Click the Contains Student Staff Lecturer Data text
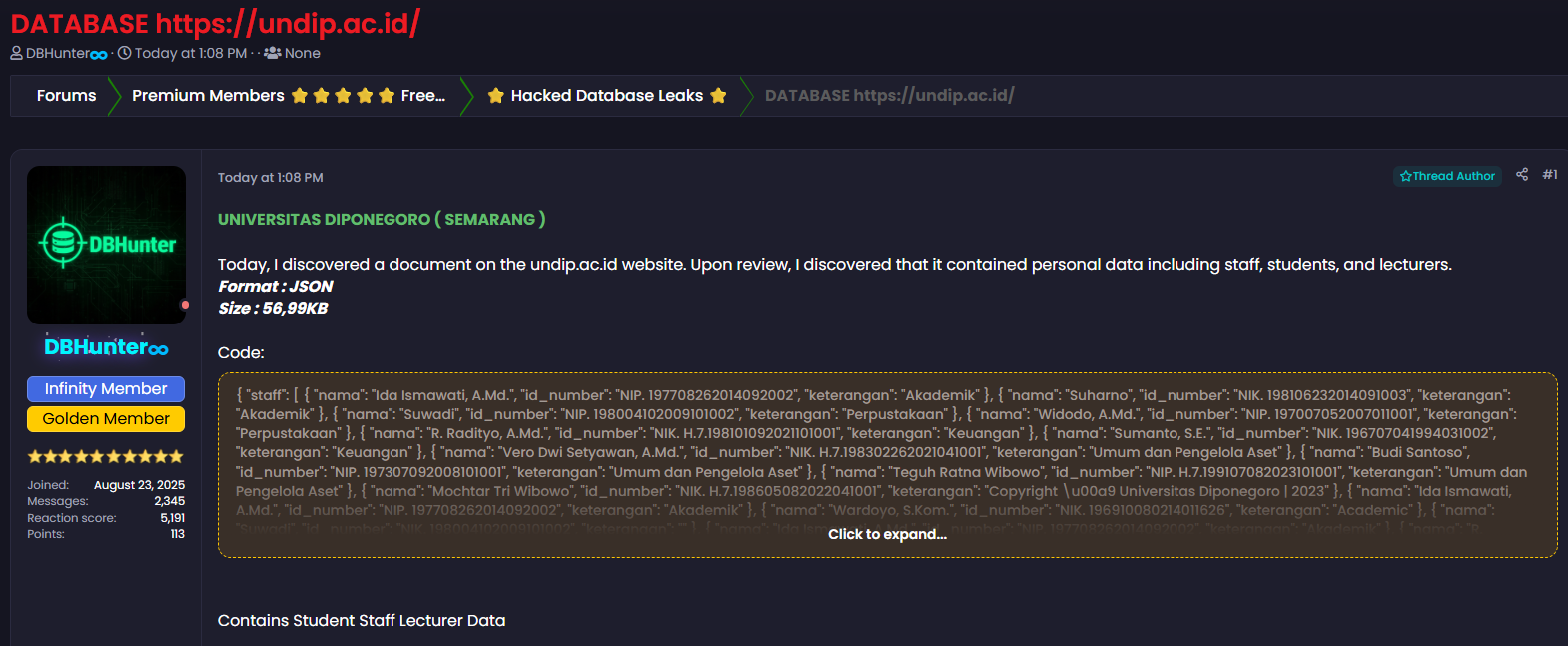Image resolution: width=1568 pixels, height=646 pixels. tap(362, 620)
